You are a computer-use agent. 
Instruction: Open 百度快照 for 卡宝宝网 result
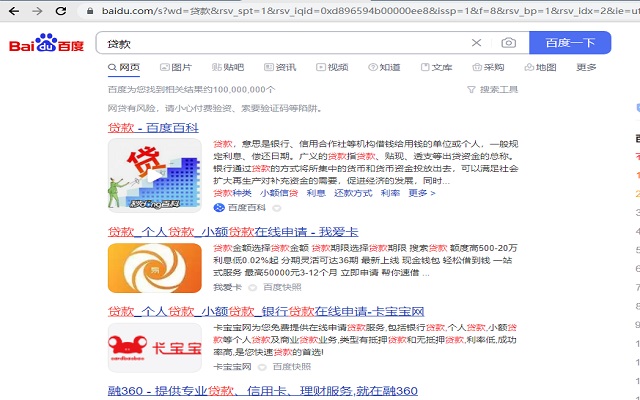coord(292,367)
